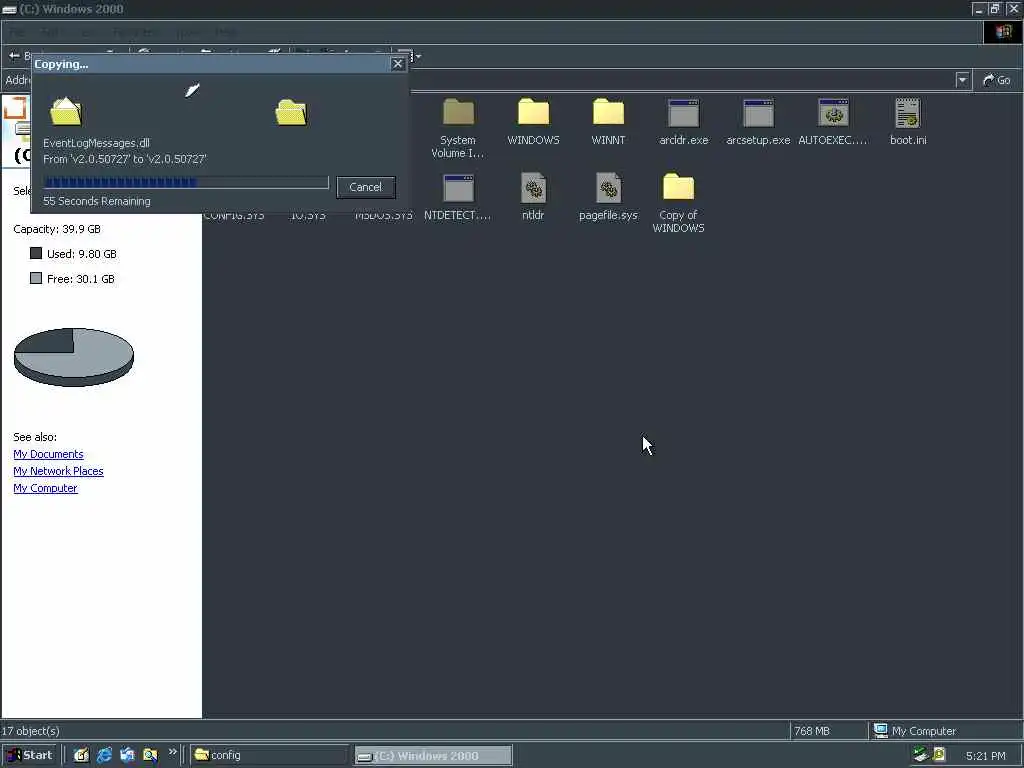Open the Help menu
Screen dimensions: 1024x768
point(226,32)
